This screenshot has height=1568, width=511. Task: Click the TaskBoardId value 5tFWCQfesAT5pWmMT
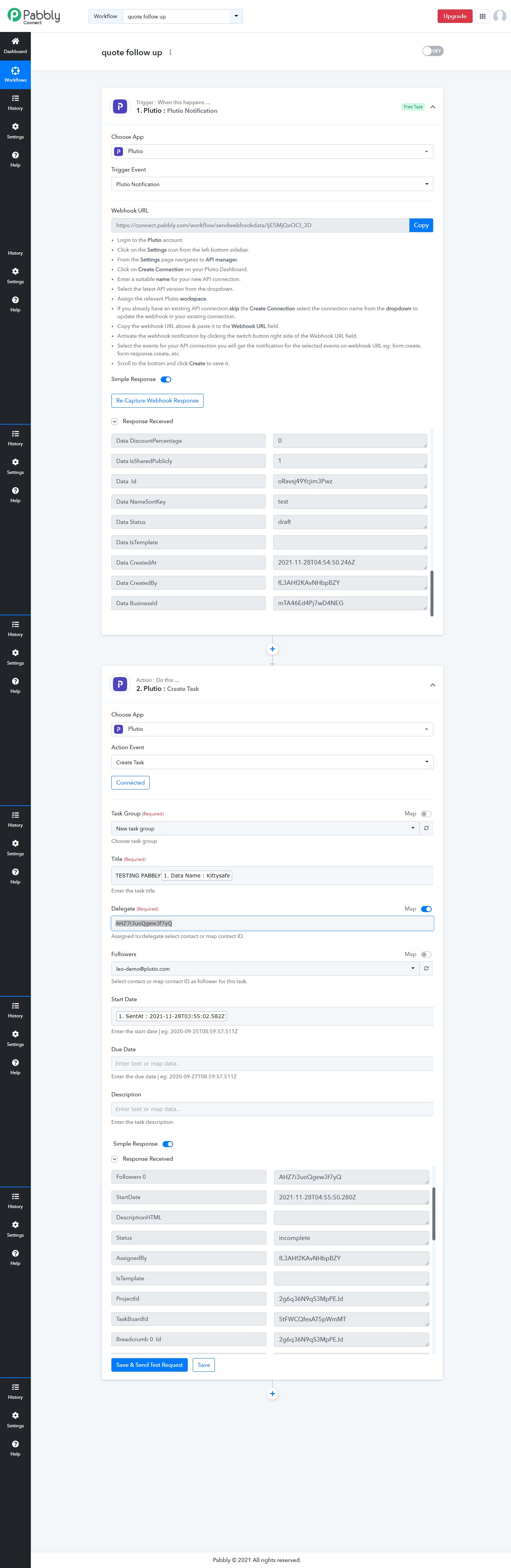[x=351, y=1319]
